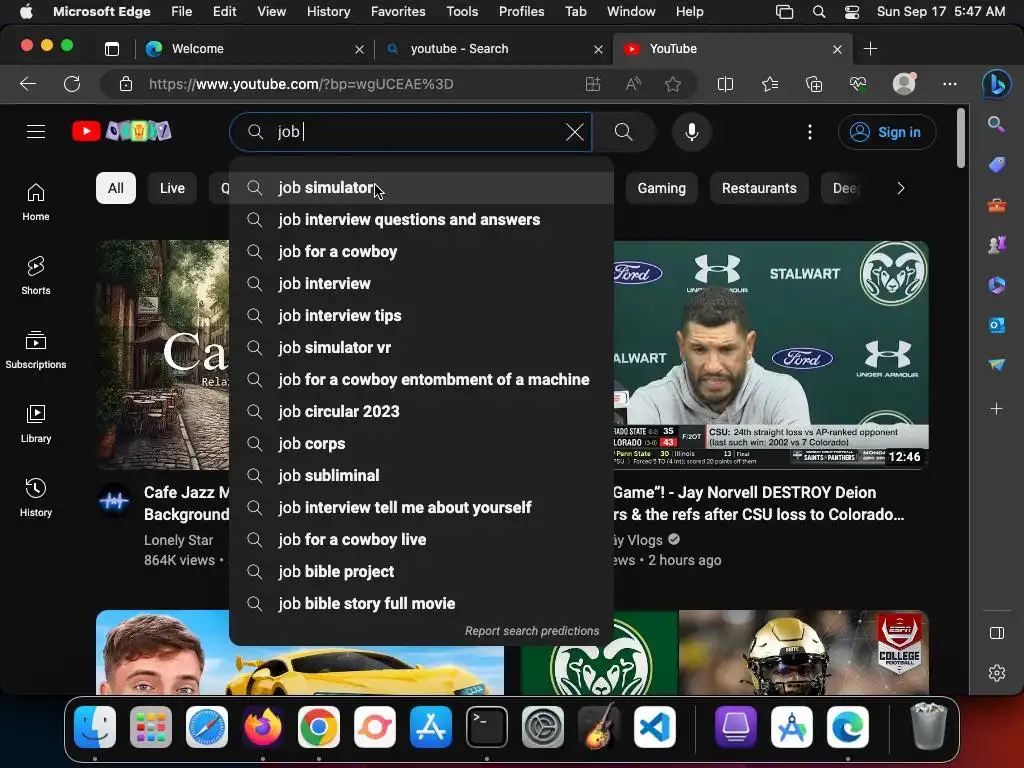Go to Home in YouTube sidebar
Viewport: 1024px width, 768px height.
36,202
